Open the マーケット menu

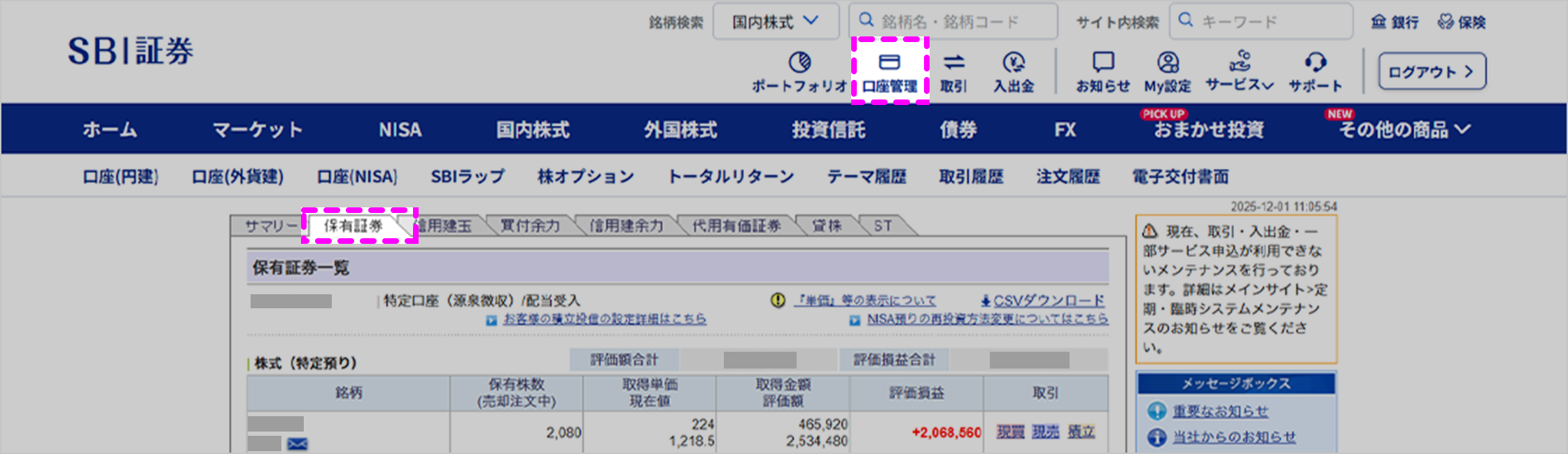pyautogui.click(x=258, y=130)
